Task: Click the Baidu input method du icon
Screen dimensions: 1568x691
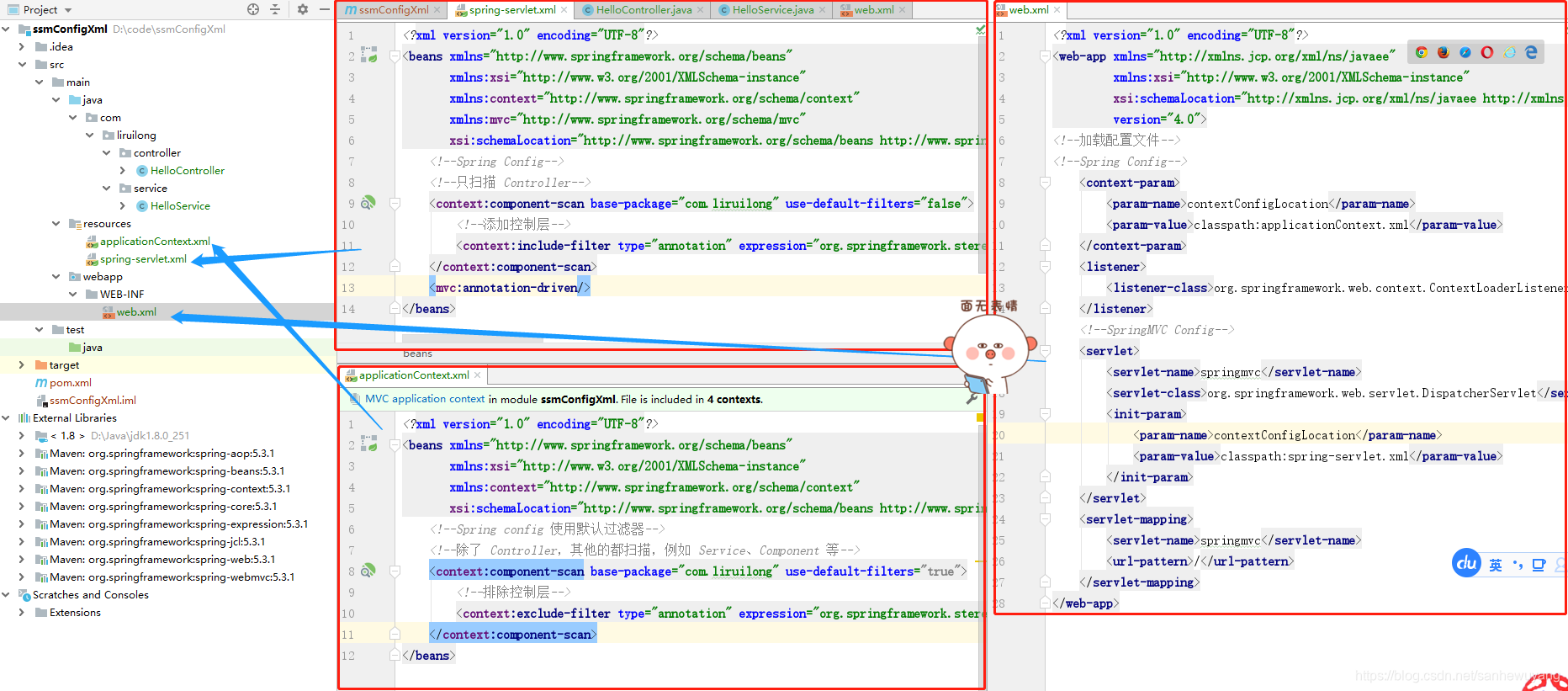Action: (1467, 563)
